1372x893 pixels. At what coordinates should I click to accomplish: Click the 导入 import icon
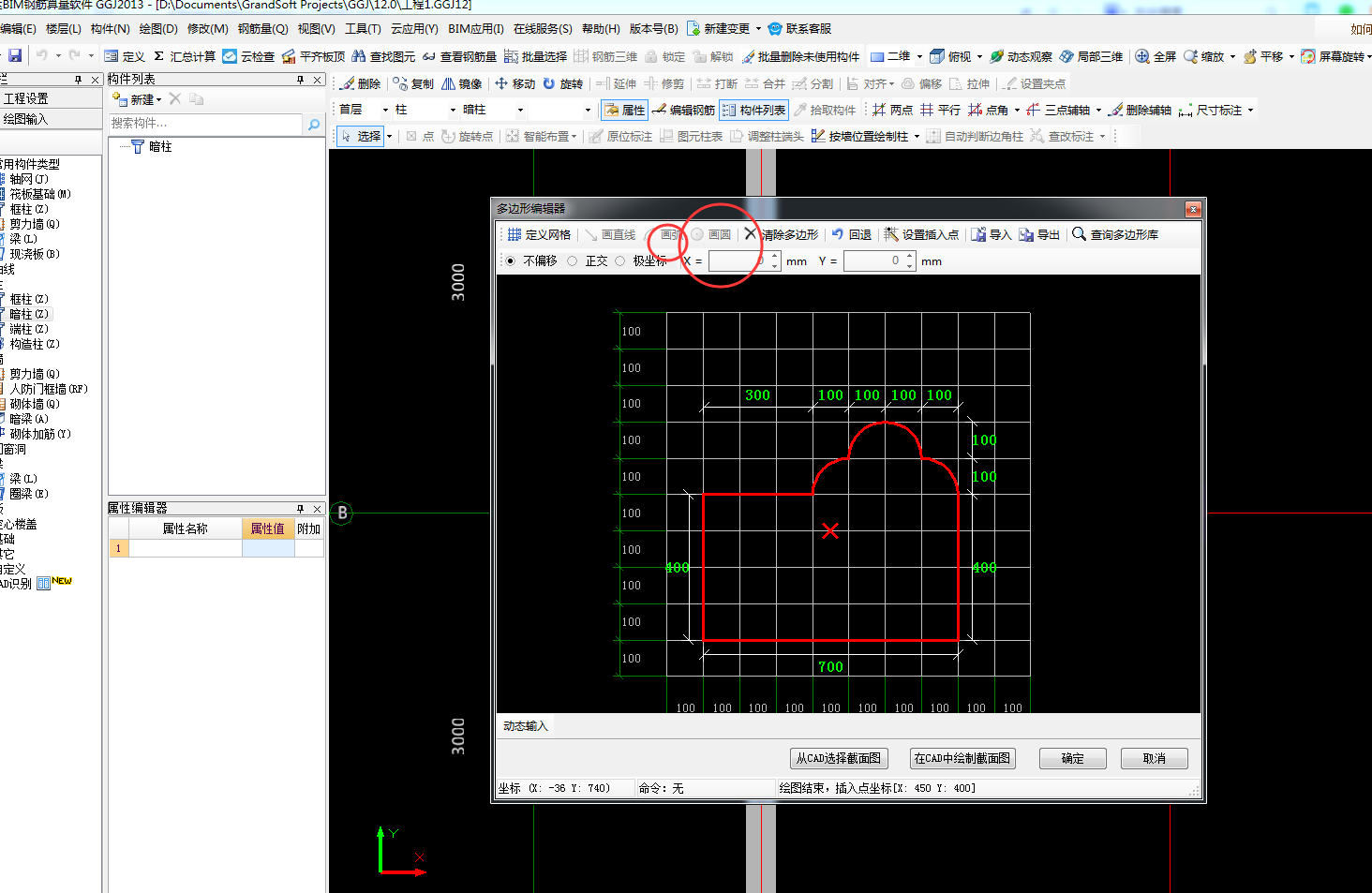(x=978, y=234)
